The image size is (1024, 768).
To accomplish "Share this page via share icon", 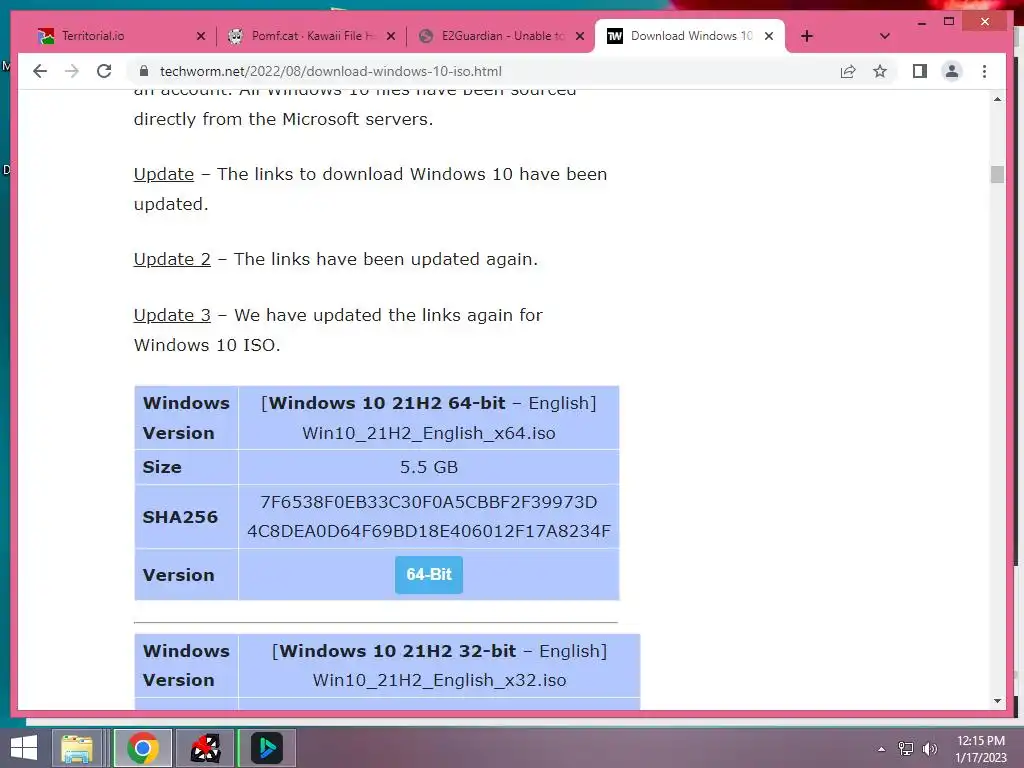I will [x=848, y=71].
